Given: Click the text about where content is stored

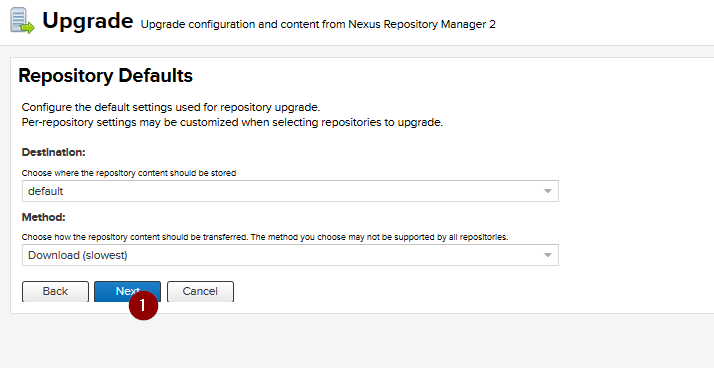Looking at the screenshot, I should (129, 173).
